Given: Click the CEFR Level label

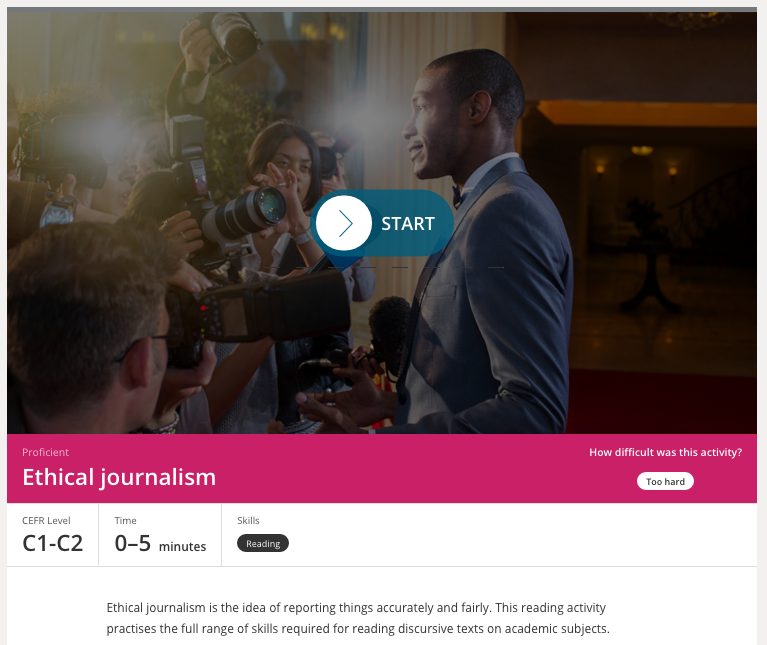Looking at the screenshot, I should [x=46, y=520].
